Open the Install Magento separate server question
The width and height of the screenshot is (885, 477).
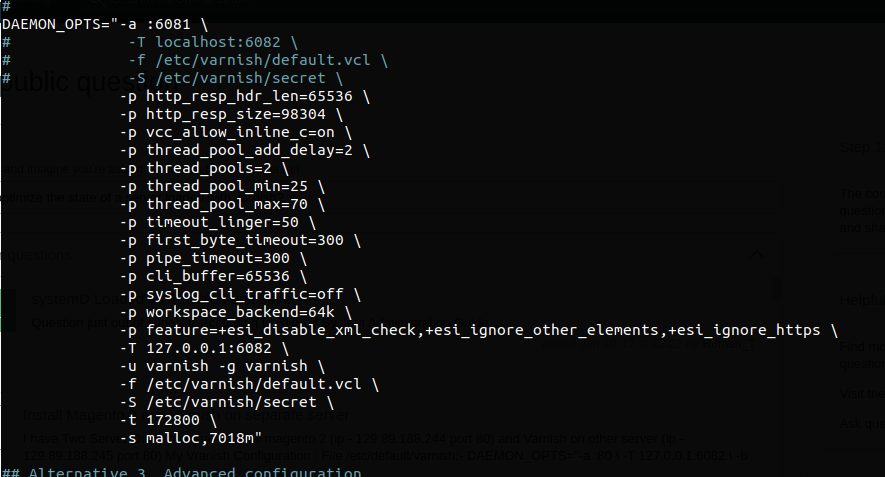pos(186,415)
